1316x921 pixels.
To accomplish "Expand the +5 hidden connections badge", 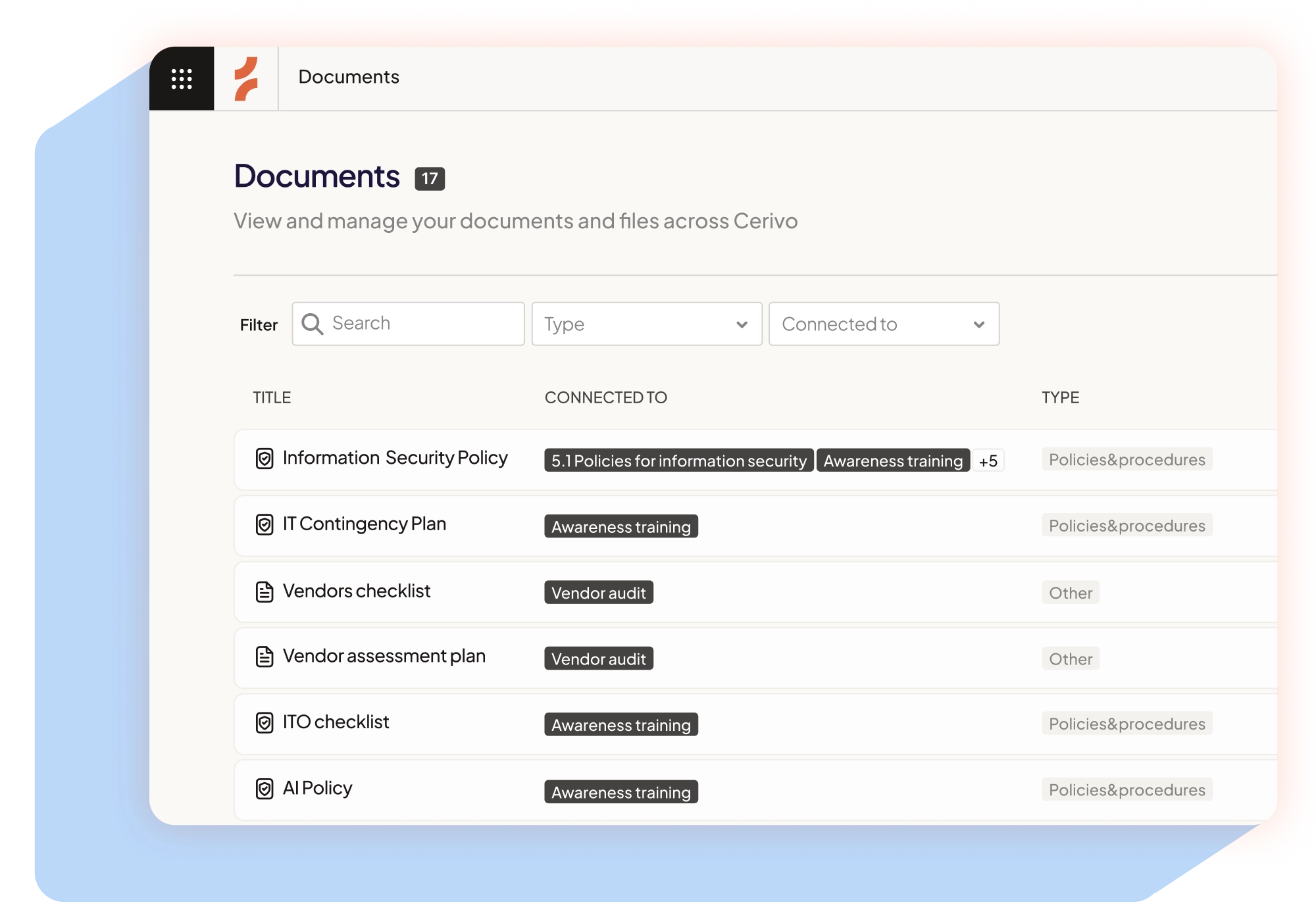I will (x=988, y=460).
